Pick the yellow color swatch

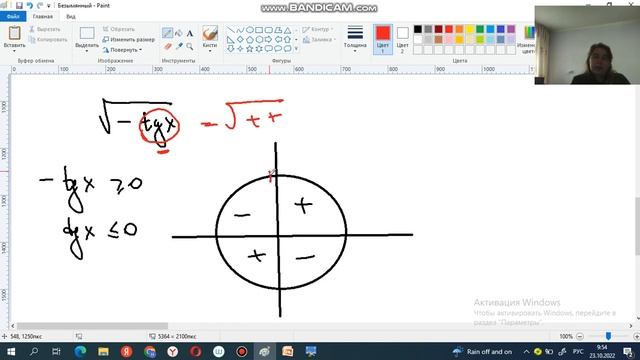(x=469, y=29)
